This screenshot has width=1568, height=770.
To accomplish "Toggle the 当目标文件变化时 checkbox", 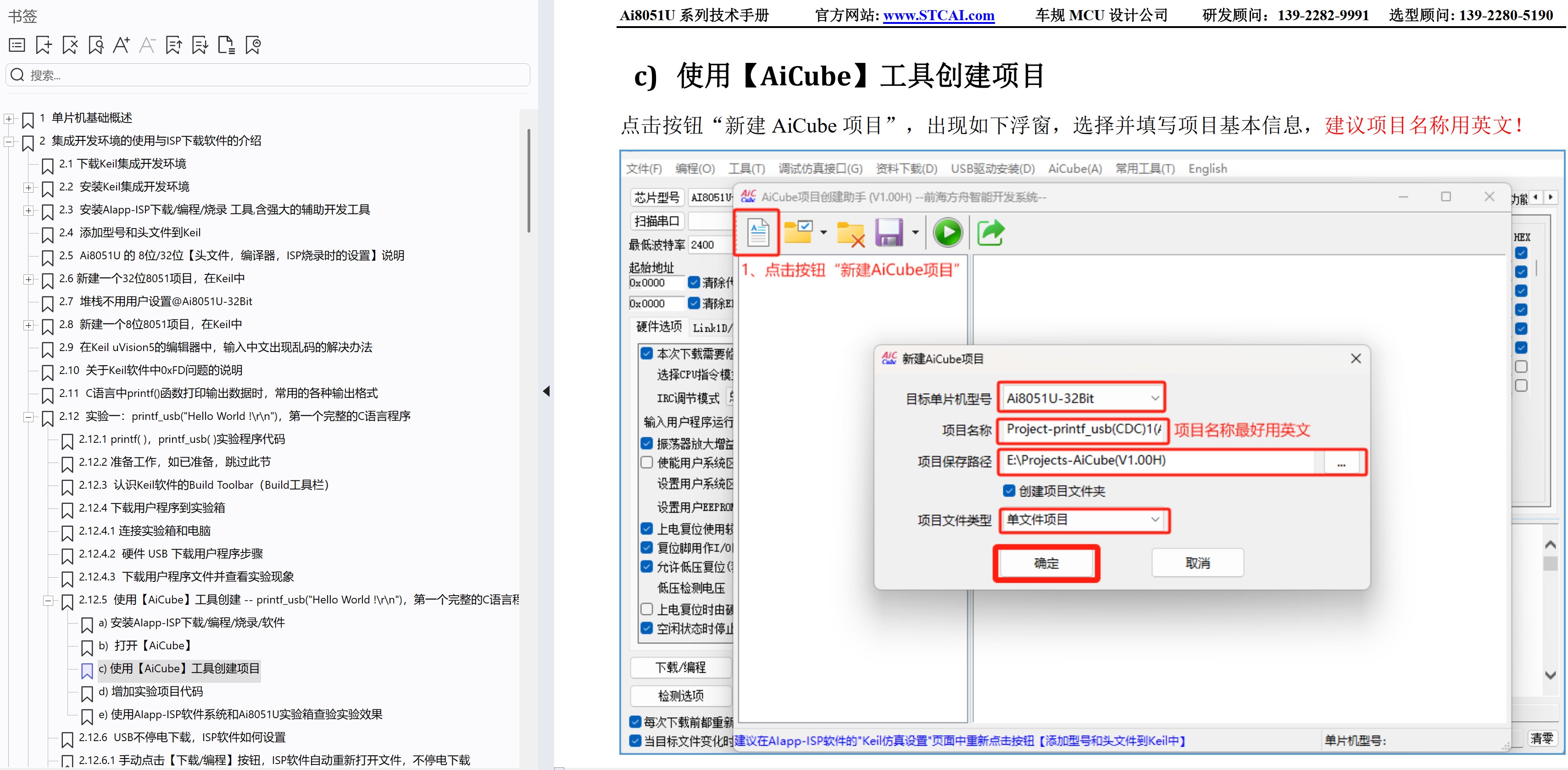I will tap(635, 741).
